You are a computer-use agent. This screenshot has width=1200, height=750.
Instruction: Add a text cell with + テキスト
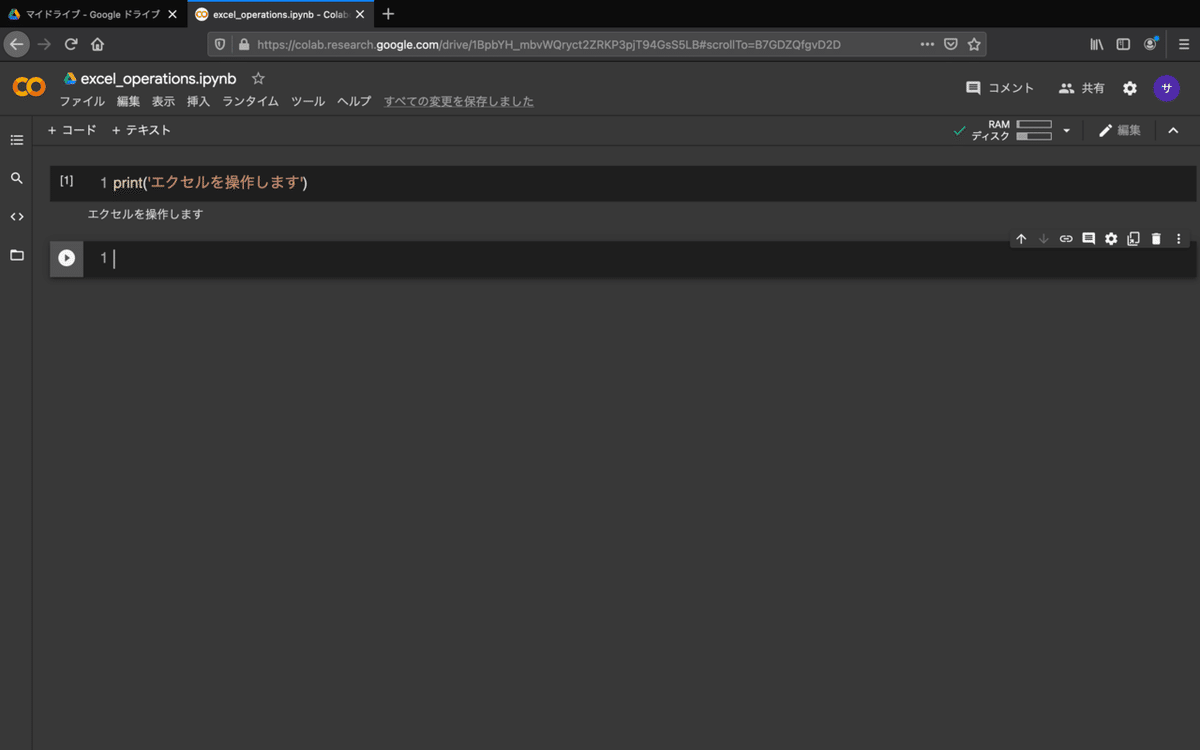(141, 130)
